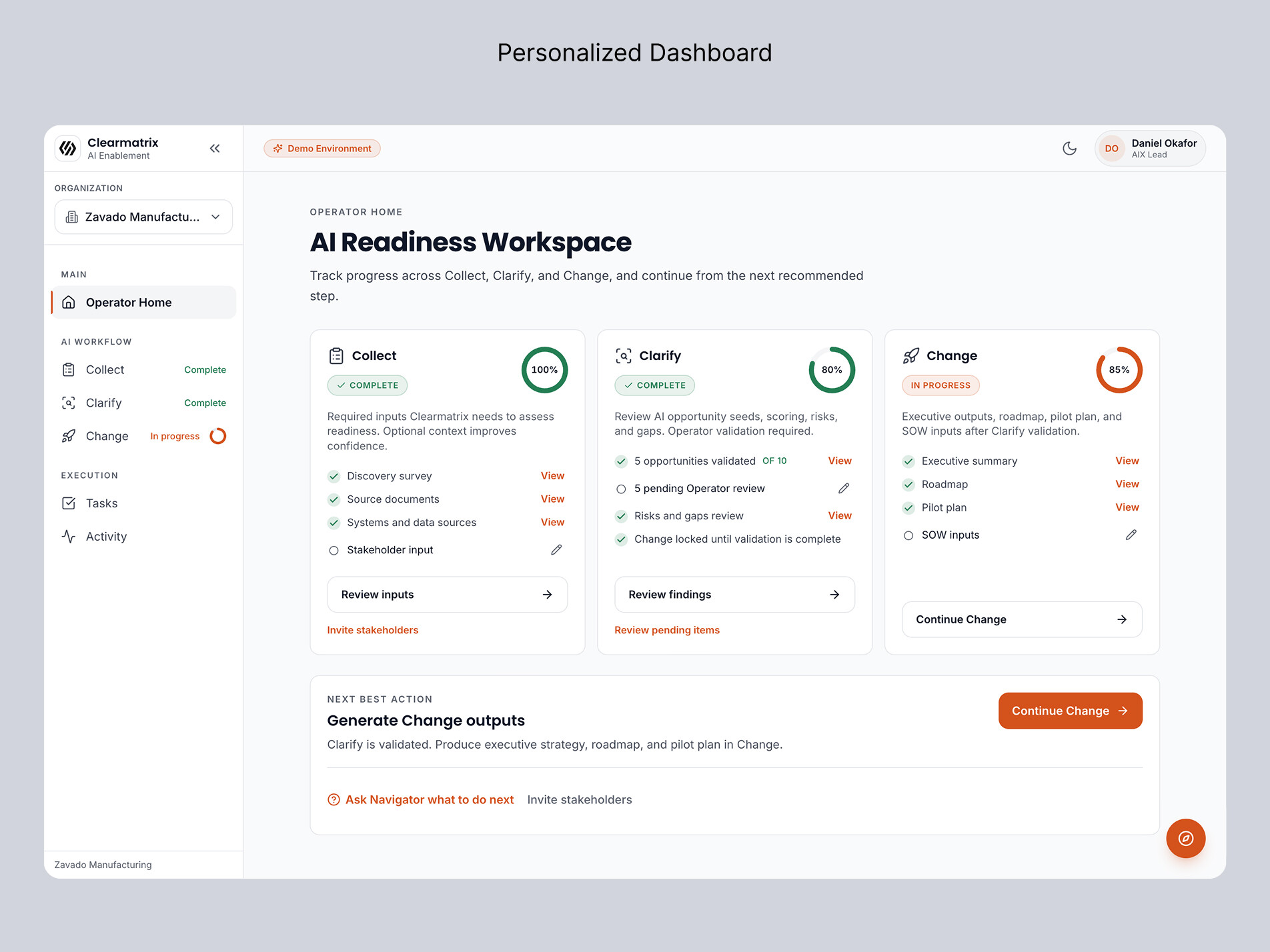Click the Clarify card scan icon
Screen dimensions: 1270x952
pyautogui.click(x=624, y=356)
